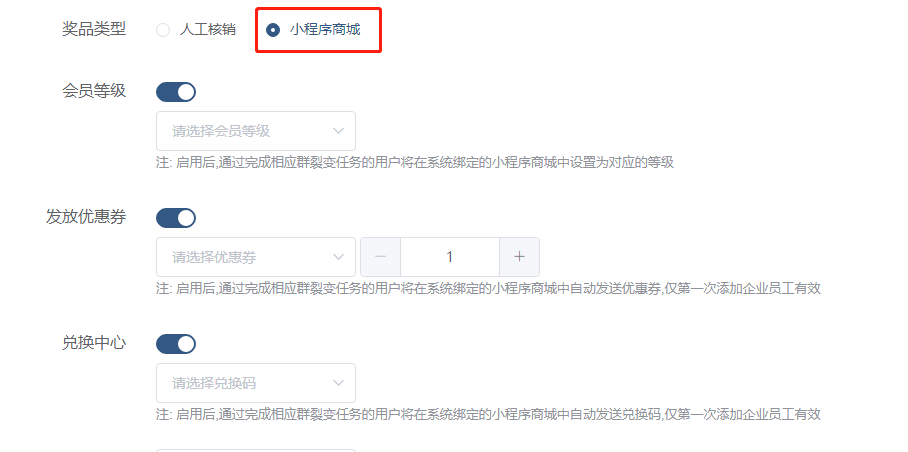This screenshot has width=908, height=452.
Task: Click chevron arrow in 兑换码 select box
Action: (x=339, y=383)
